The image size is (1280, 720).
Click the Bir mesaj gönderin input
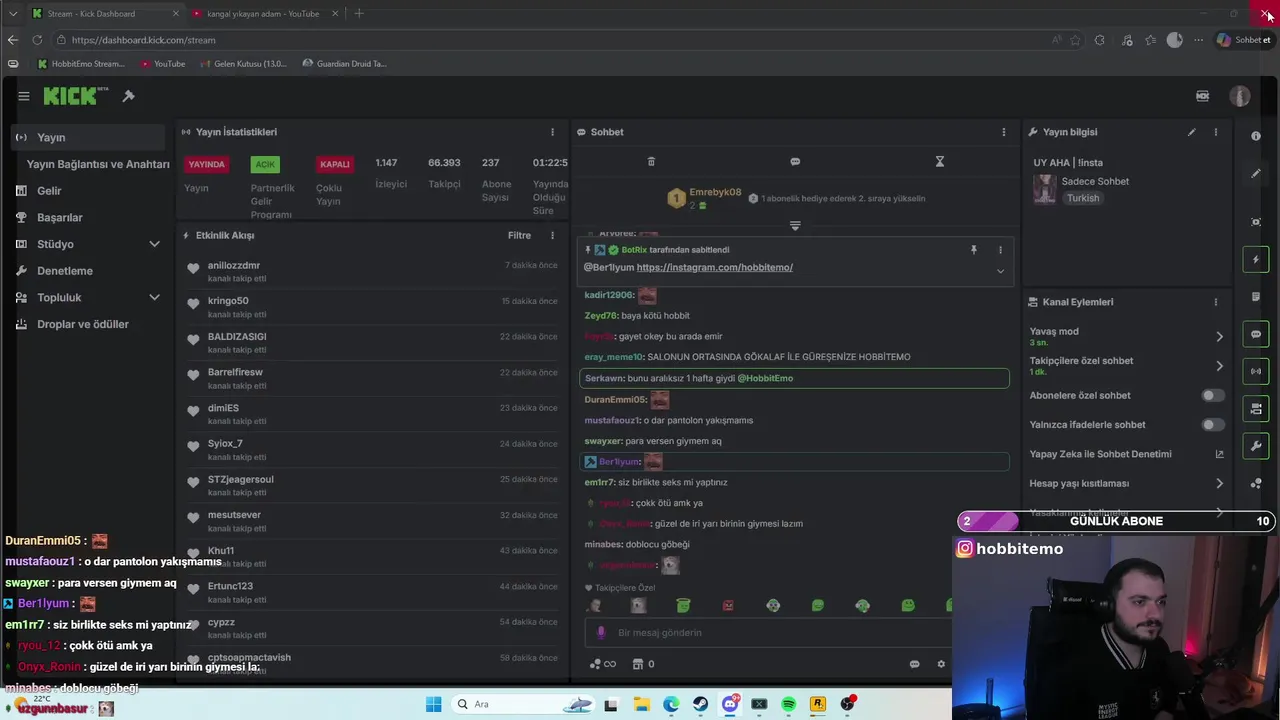[770, 633]
